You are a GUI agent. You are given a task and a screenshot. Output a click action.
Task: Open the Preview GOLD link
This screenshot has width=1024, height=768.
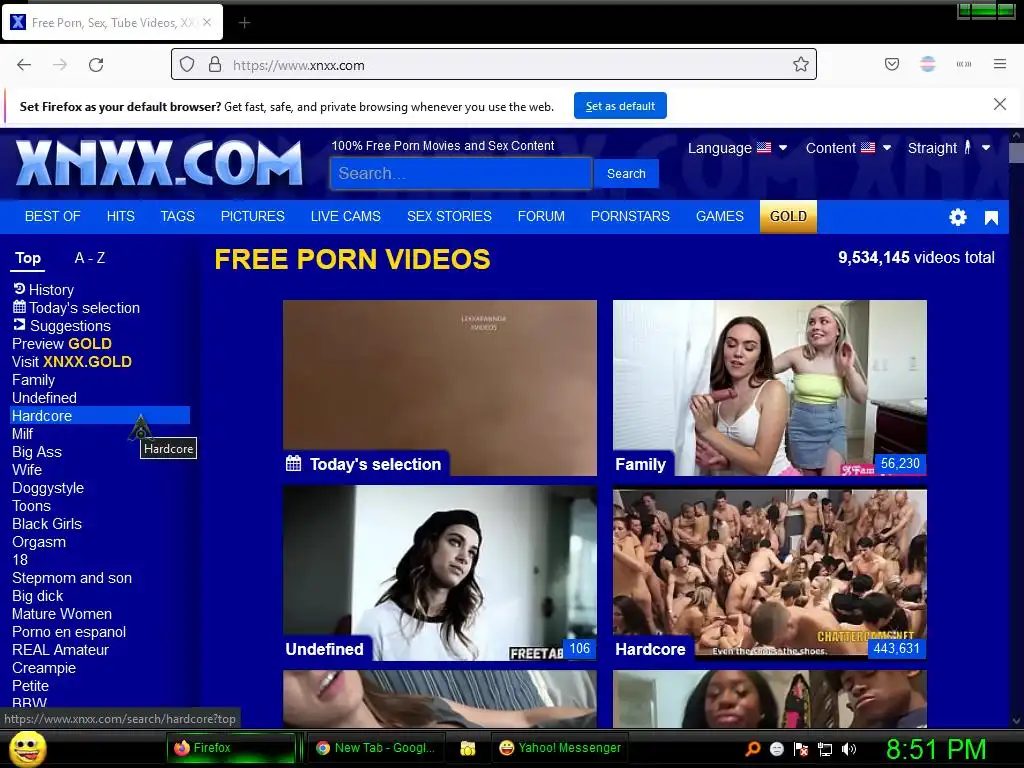pyautogui.click(x=61, y=344)
